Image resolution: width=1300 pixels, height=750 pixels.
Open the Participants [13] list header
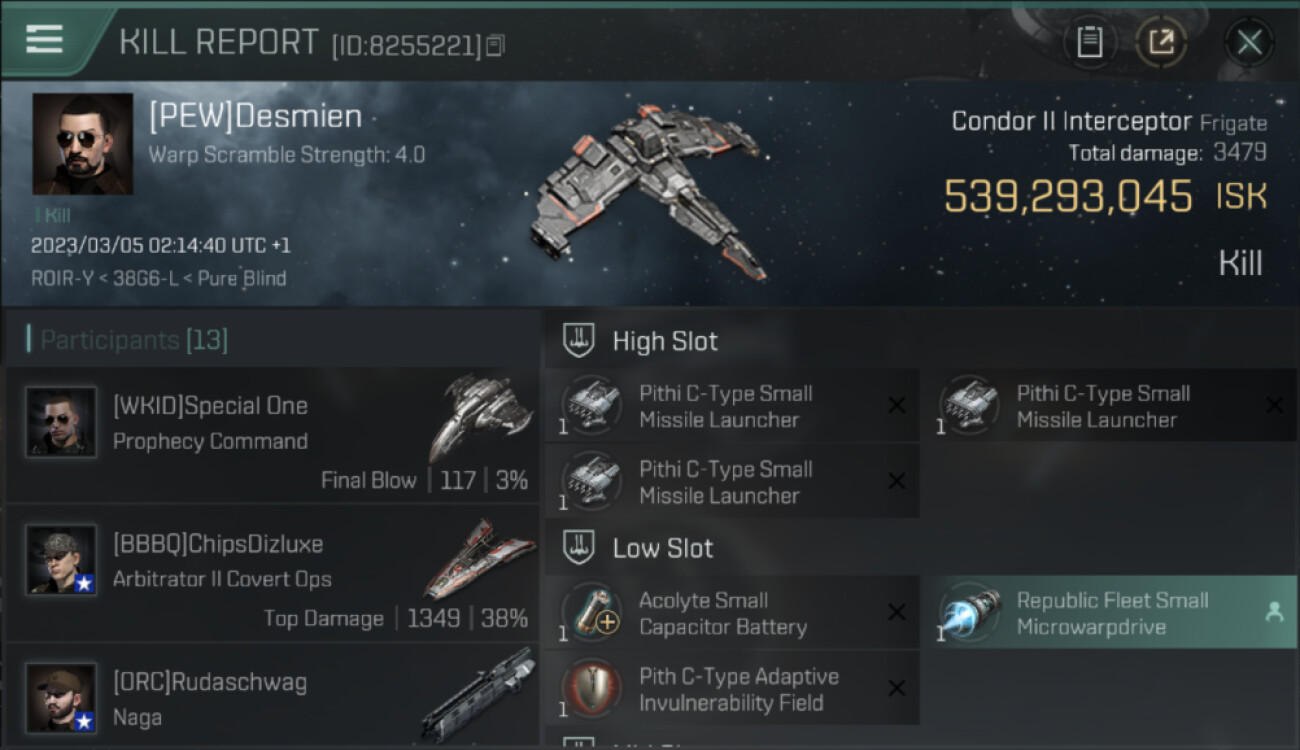128,340
